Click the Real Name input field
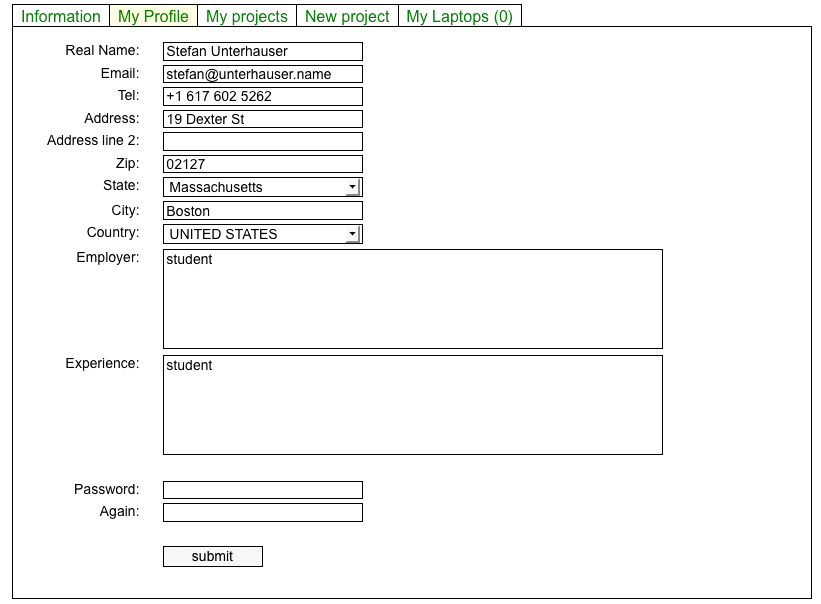Viewport: 821px width, 604px height. coord(262,51)
